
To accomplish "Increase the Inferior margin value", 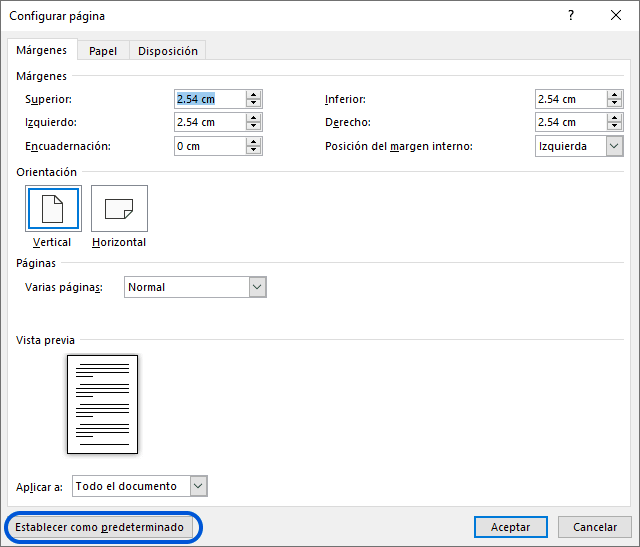I will [x=614, y=95].
